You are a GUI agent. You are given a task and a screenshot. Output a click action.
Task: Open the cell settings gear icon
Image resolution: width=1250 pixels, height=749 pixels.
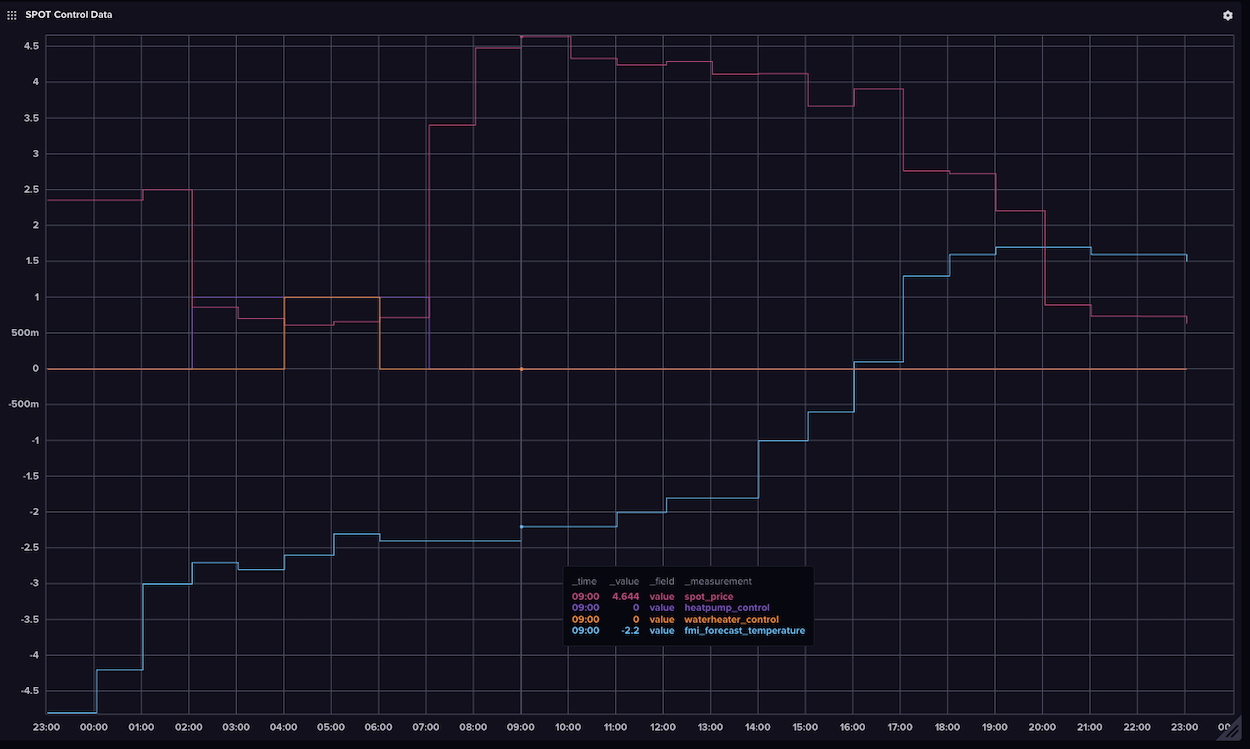click(1228, 15)
